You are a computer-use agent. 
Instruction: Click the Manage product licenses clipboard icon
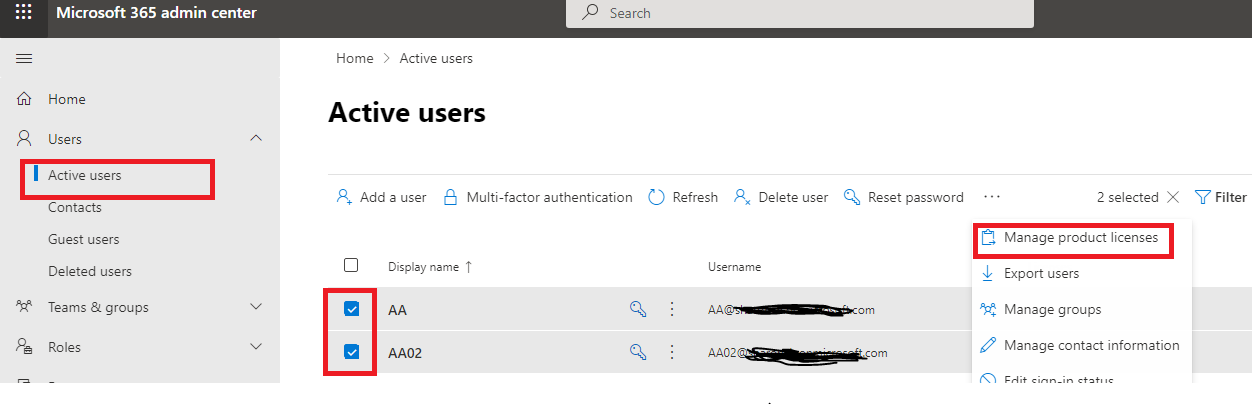click(988, 238)
